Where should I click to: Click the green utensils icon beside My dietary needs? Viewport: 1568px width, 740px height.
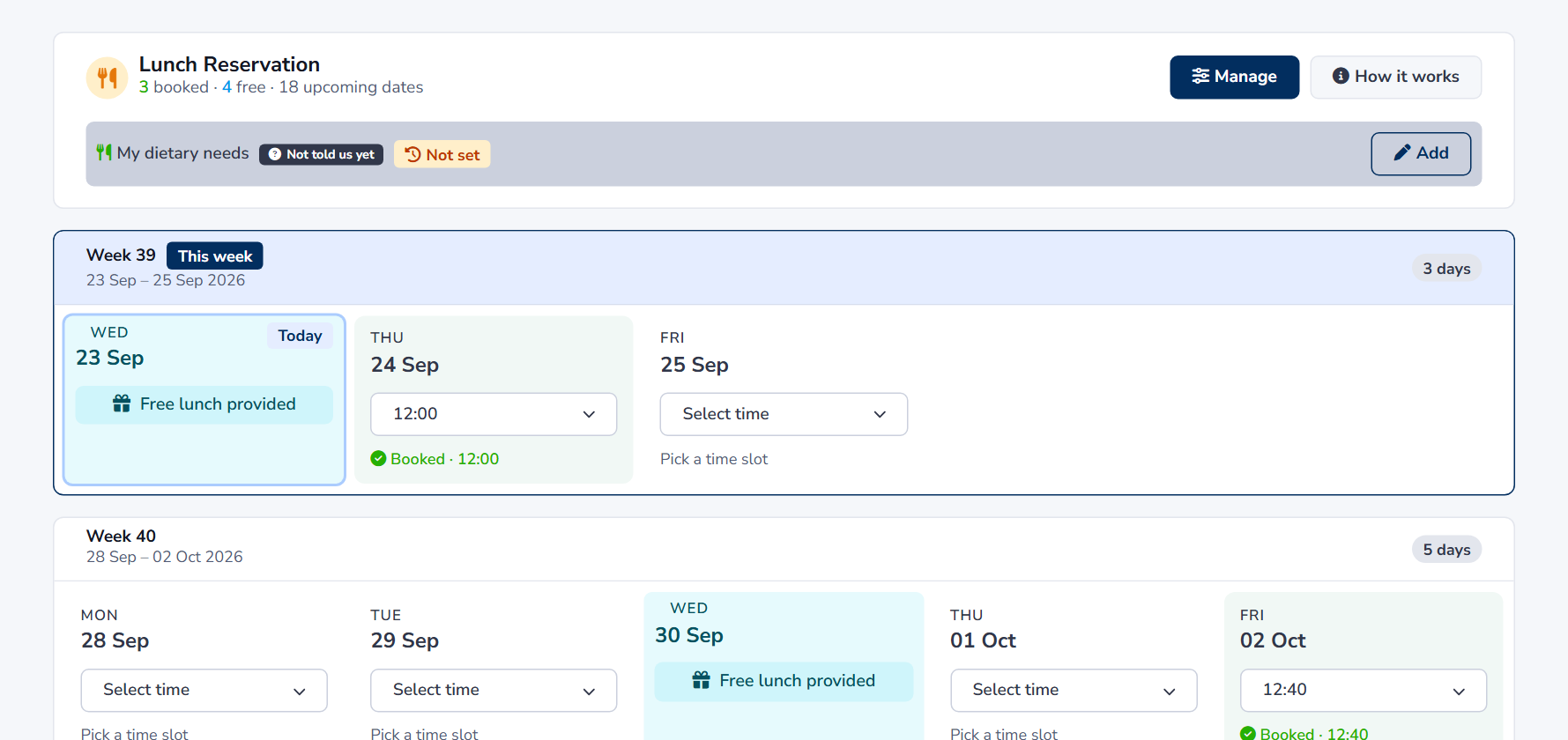(x=104, y=152)
